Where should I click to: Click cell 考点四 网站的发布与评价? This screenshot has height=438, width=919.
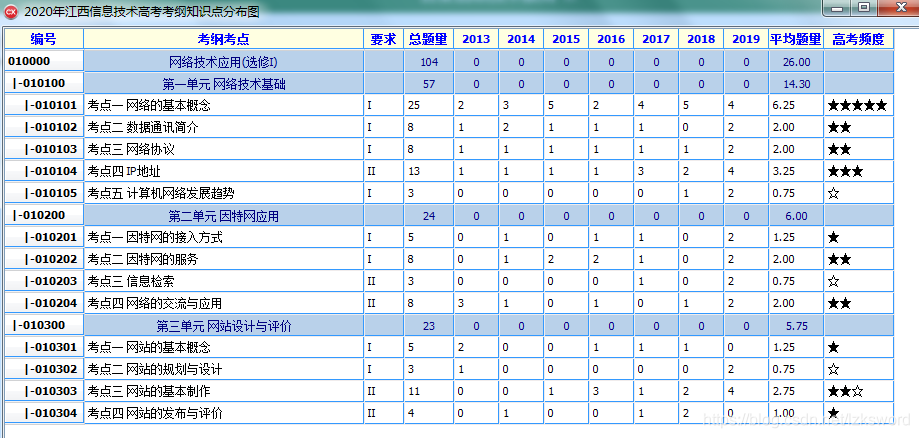(223, 413)
